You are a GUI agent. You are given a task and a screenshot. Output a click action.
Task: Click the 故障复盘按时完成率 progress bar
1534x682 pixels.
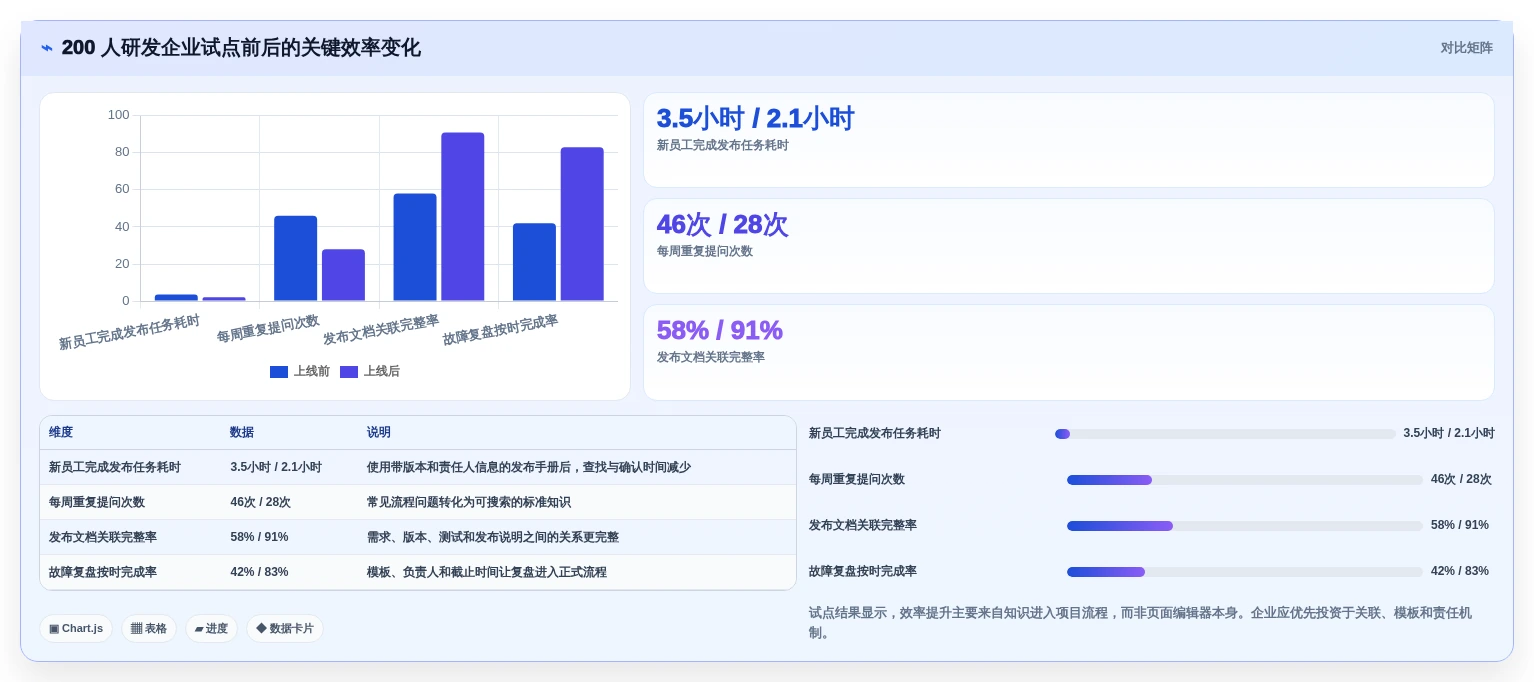(1244, 572)
